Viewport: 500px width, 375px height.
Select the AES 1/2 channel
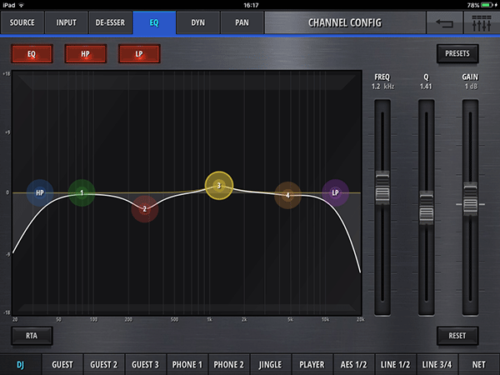[354, 365]
